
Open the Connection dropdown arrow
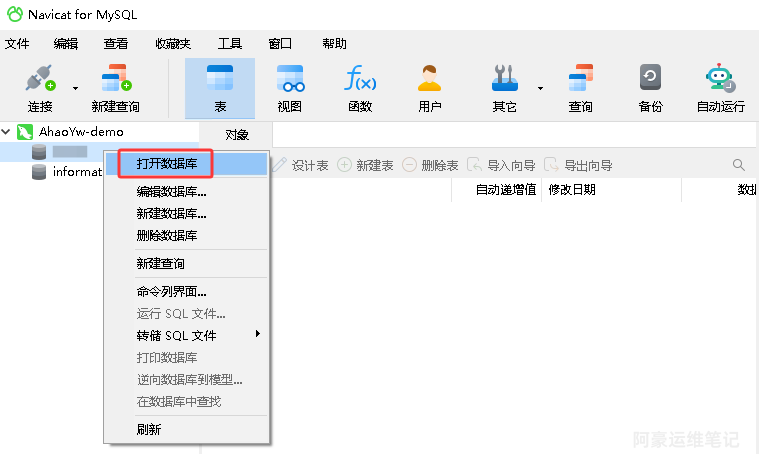pyautogui.click(x=76, y=88)
